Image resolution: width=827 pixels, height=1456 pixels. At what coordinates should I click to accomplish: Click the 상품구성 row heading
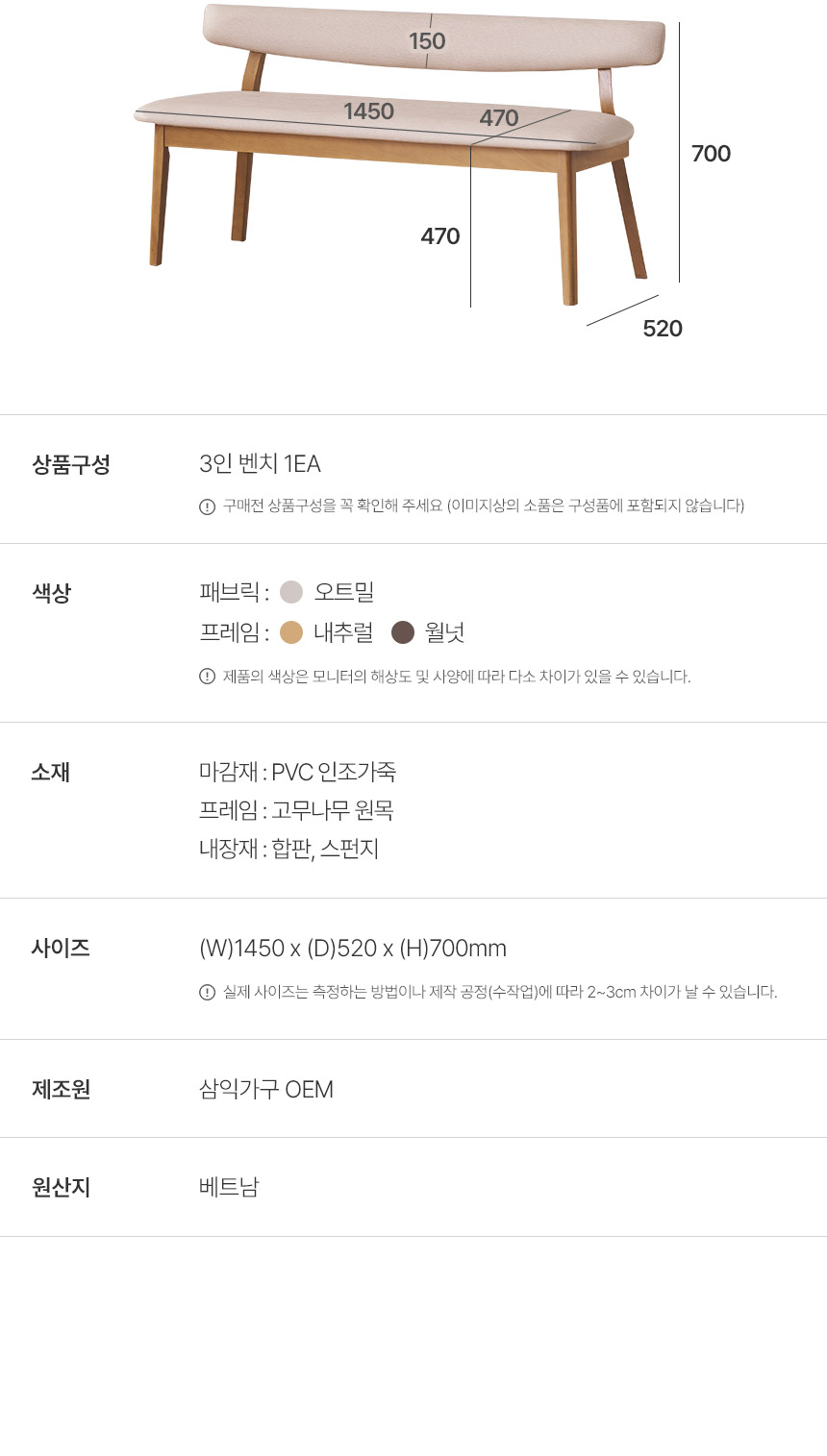coord(71,465)
